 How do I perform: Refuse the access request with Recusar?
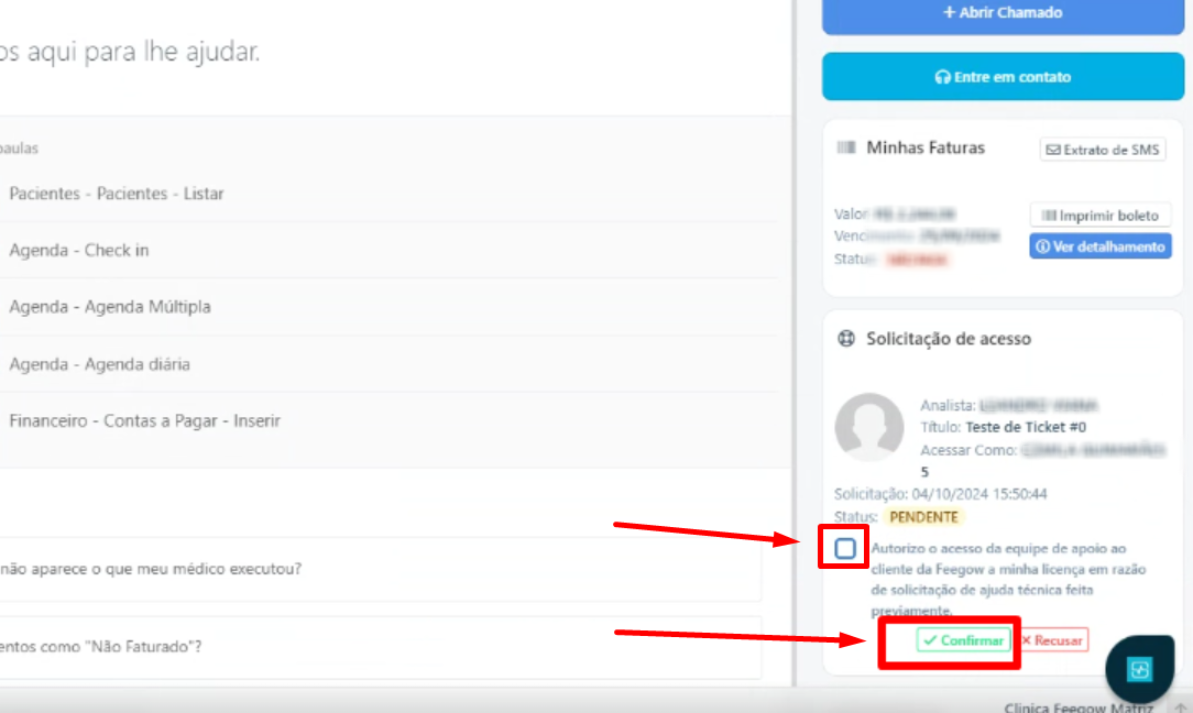1052,641
